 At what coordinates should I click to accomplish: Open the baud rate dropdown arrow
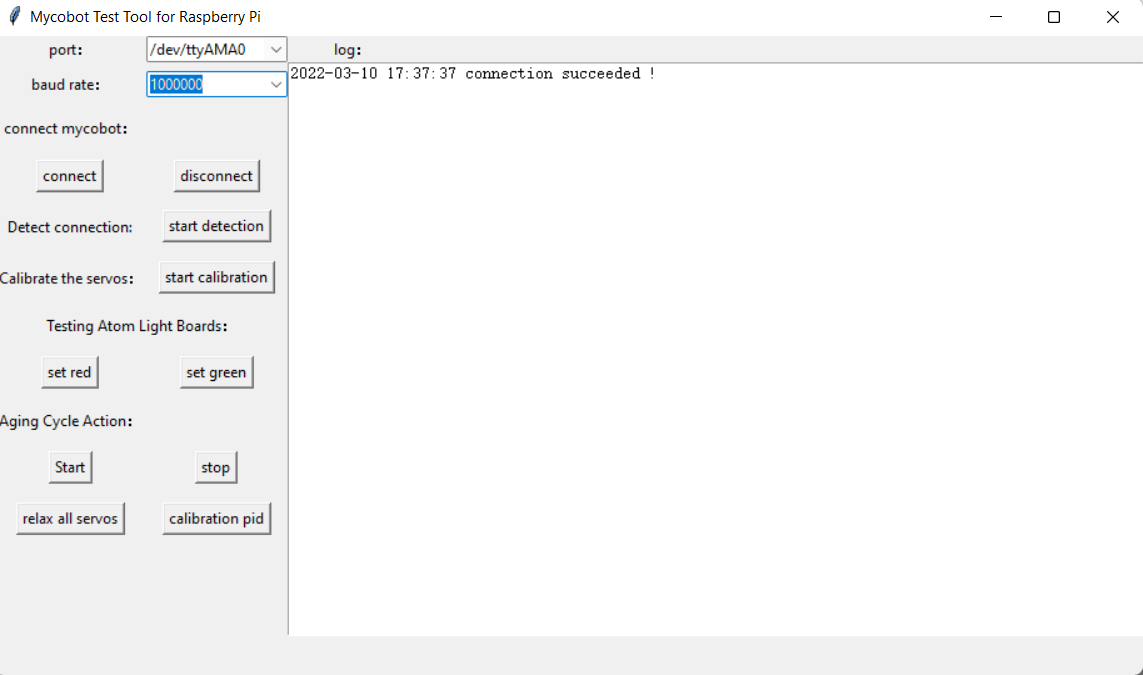(276, 85)
